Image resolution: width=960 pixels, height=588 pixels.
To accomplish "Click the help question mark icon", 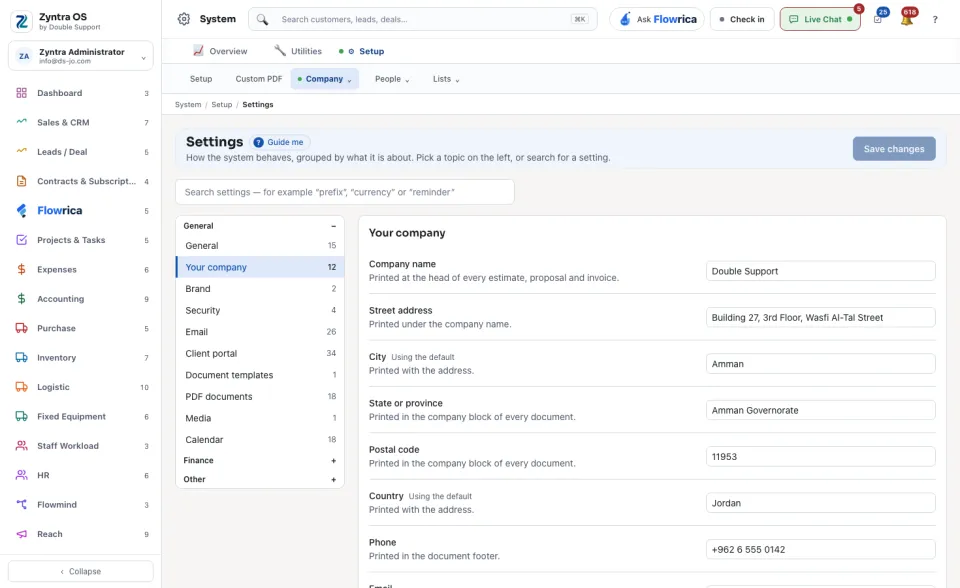I will click(x=935, y=20).
